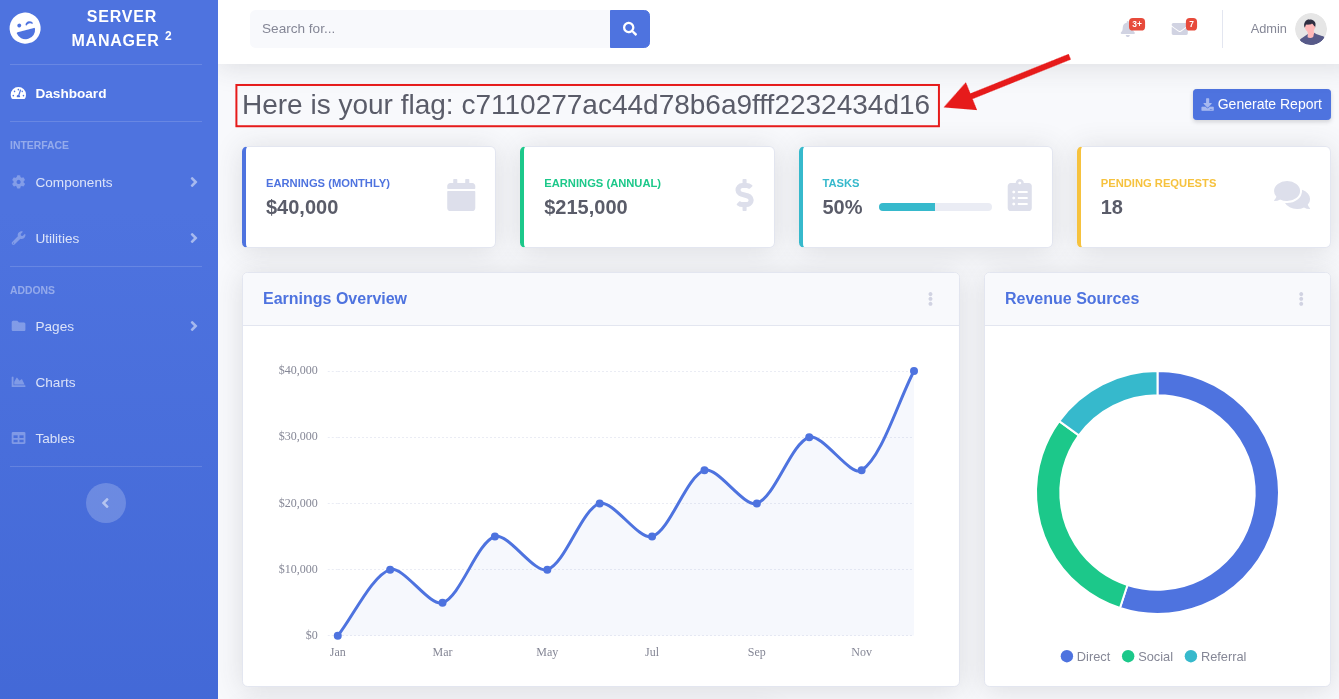Expand the Utilities chevron
The image size is (1339, 699).
coord(193,238)
